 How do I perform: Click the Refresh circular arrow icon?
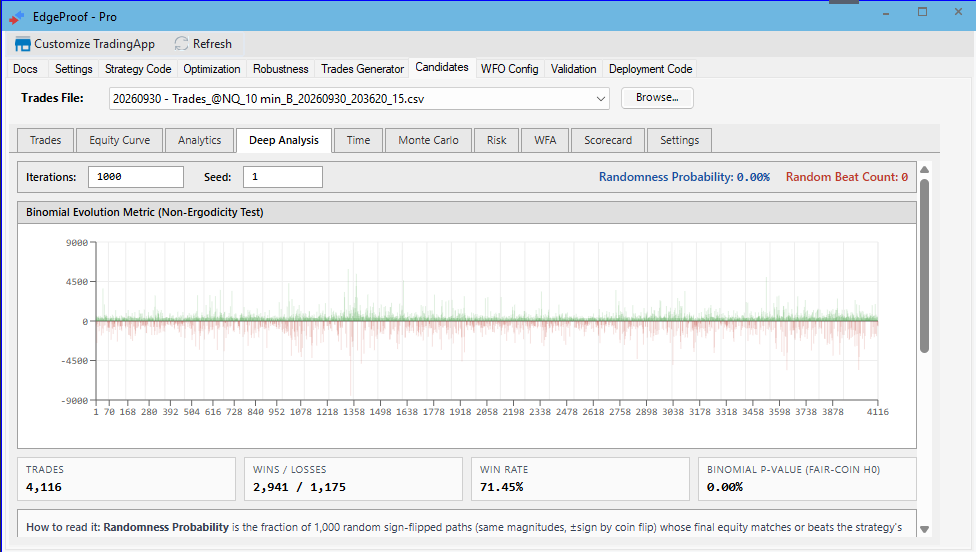pyautogui.click(x=181, y=44)
